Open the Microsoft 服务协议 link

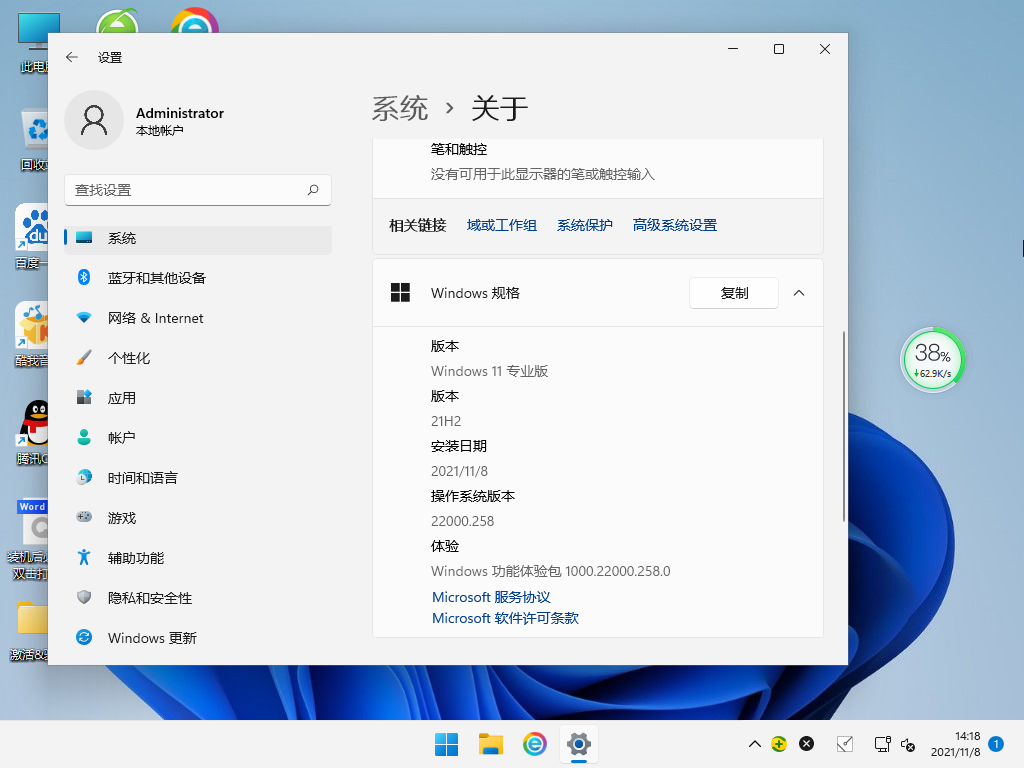pos(490,597)
